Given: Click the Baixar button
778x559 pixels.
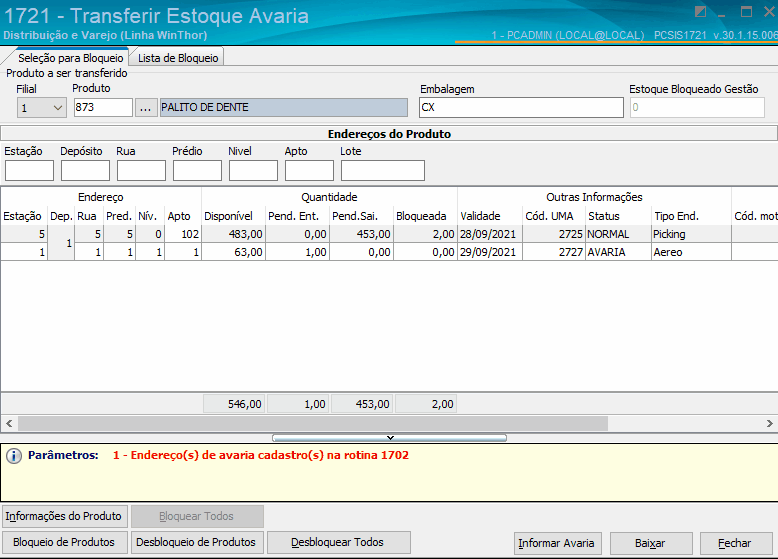Looking at the screenshot, I should [651, 543].
